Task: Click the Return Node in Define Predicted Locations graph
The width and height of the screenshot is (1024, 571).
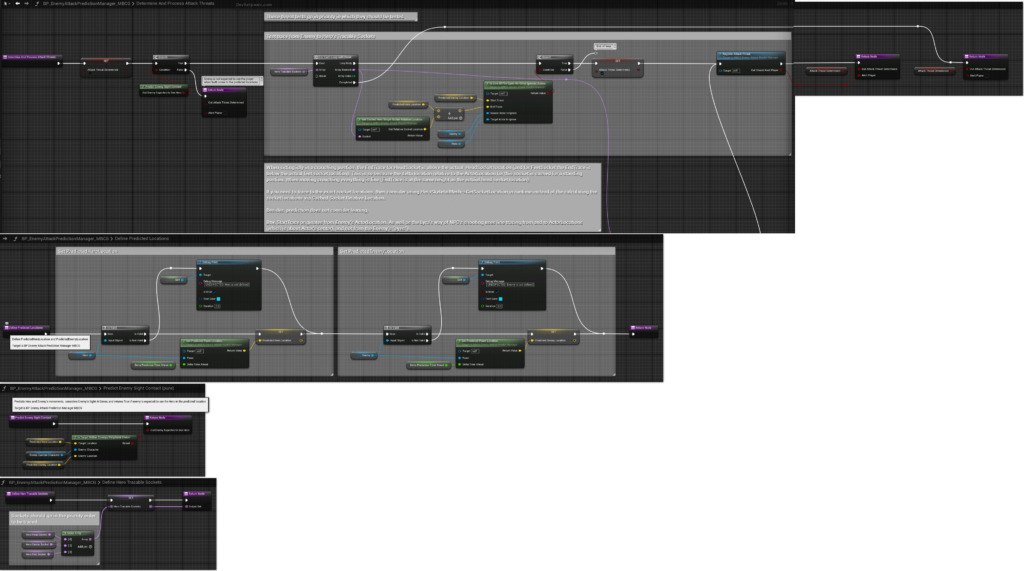Action: (645, 326)
